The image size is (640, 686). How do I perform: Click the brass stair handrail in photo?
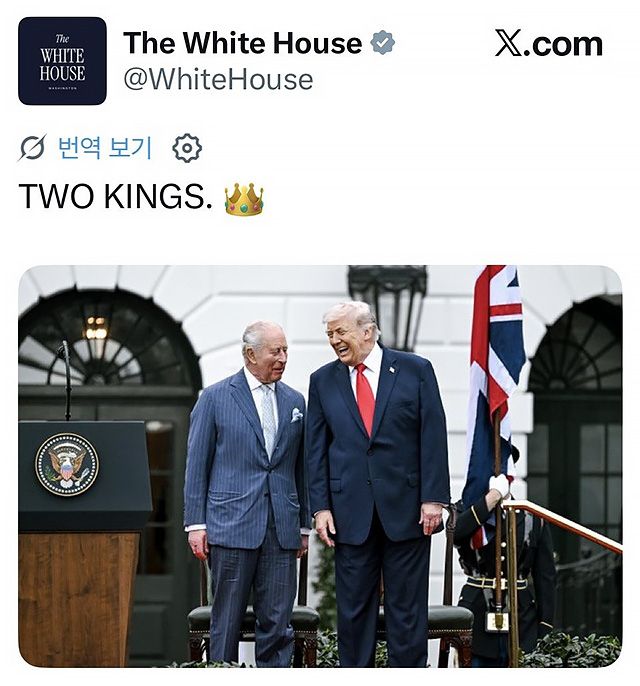[x=564, y=525]
